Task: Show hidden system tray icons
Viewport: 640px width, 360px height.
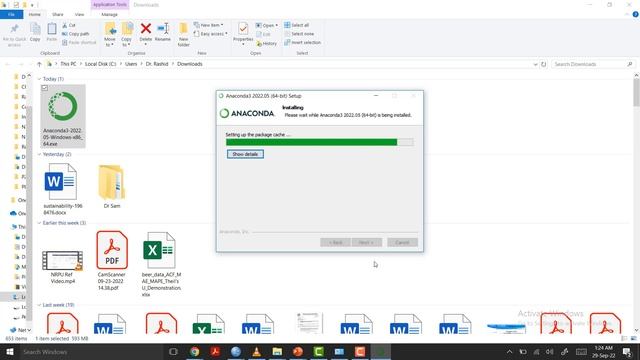Action: coord(509,351)
